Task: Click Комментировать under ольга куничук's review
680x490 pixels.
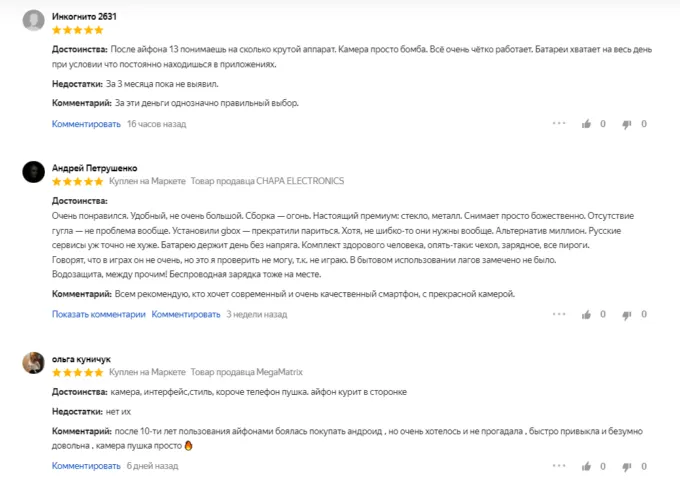Action: point(86,466)
